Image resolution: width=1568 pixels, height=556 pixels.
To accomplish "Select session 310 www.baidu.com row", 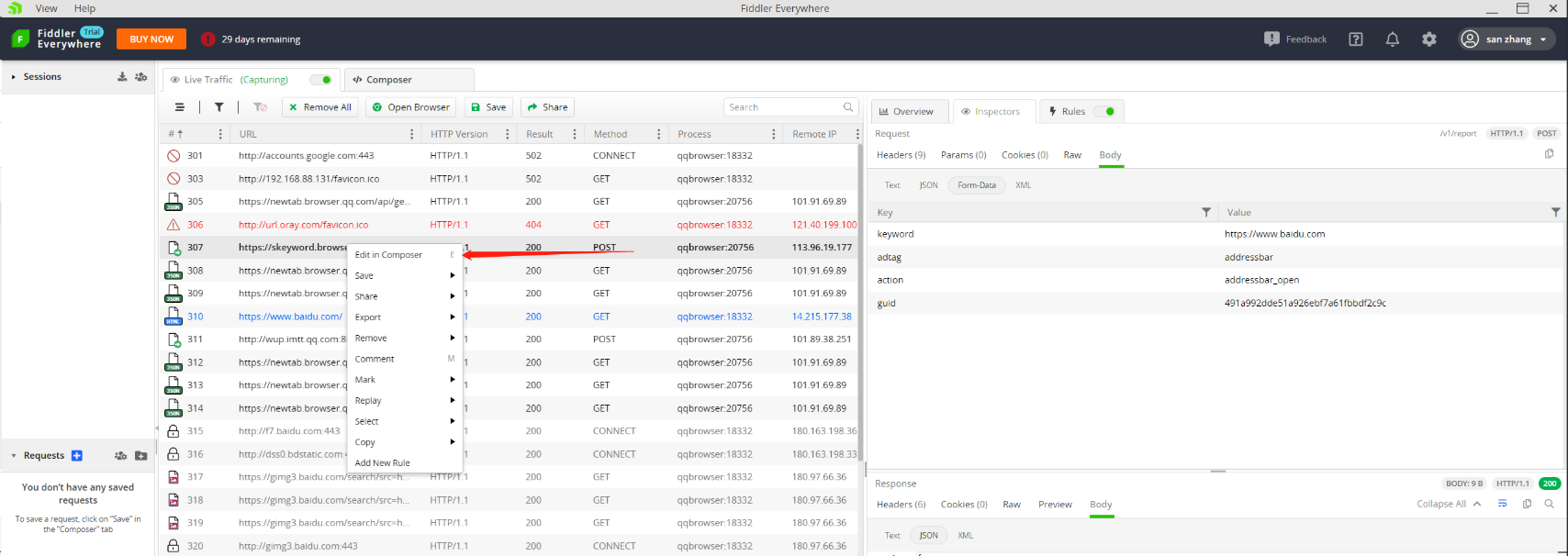I will coord(510,317).
